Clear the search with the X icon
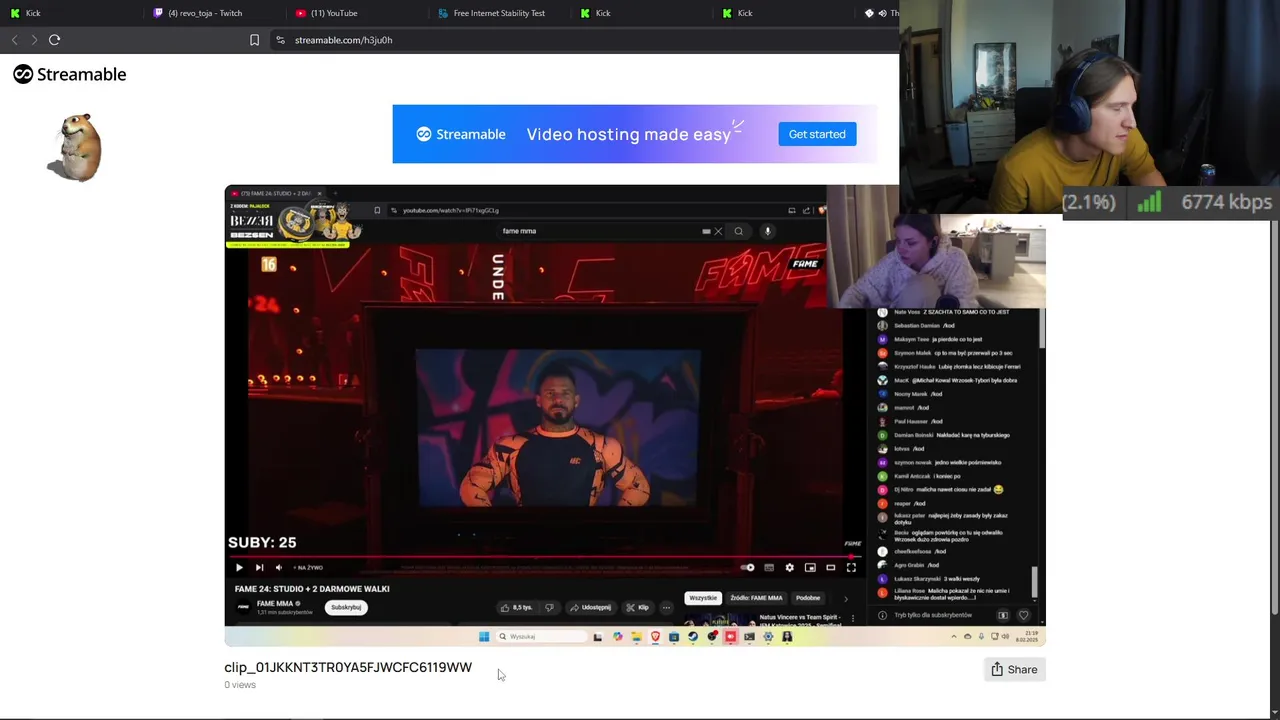Viewport: 1280px width, 720px height. (717, 231)
